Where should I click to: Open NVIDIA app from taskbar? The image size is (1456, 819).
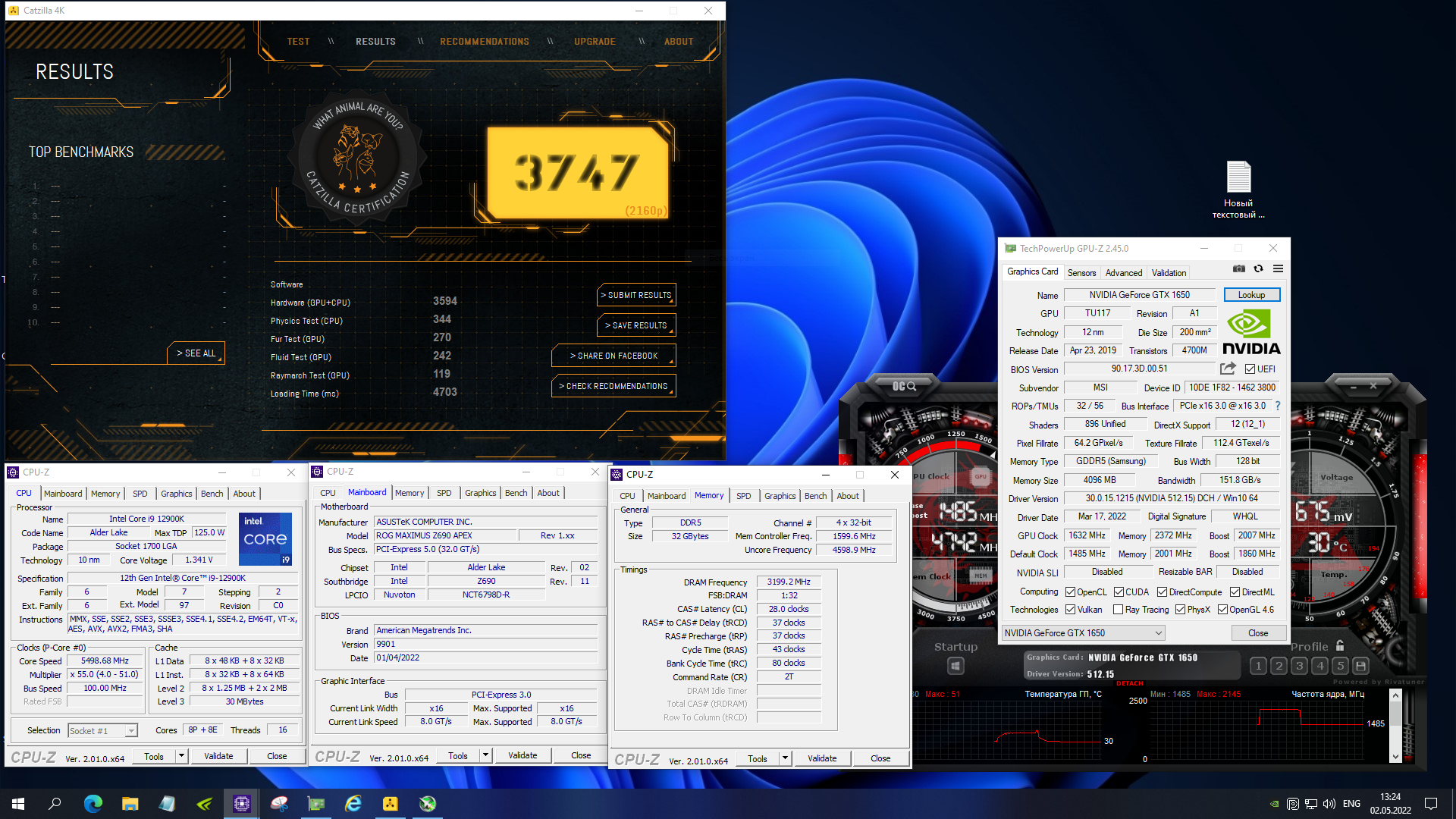[x=205, y=804]
